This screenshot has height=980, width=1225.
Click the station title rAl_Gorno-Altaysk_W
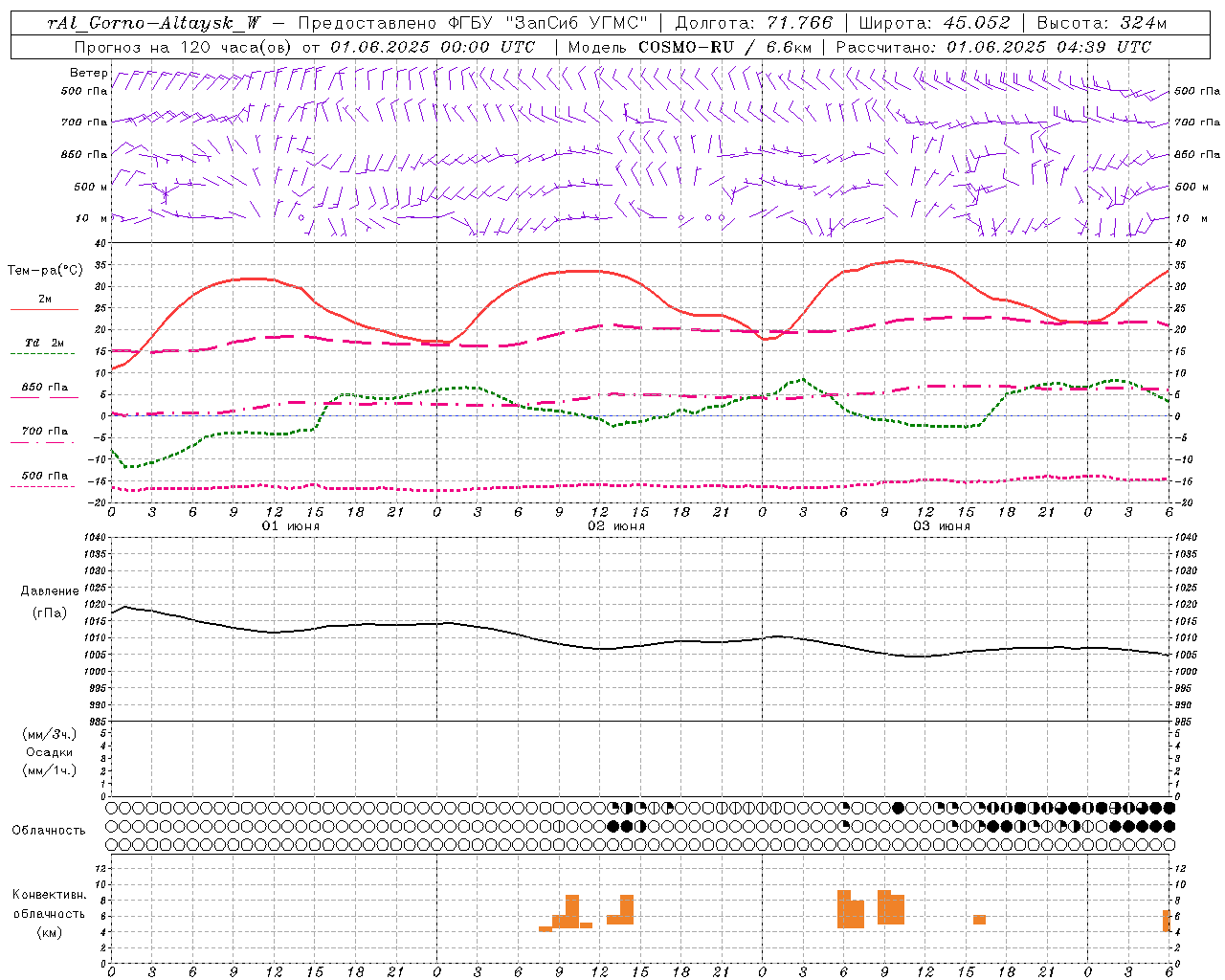[x=154, y=23]
